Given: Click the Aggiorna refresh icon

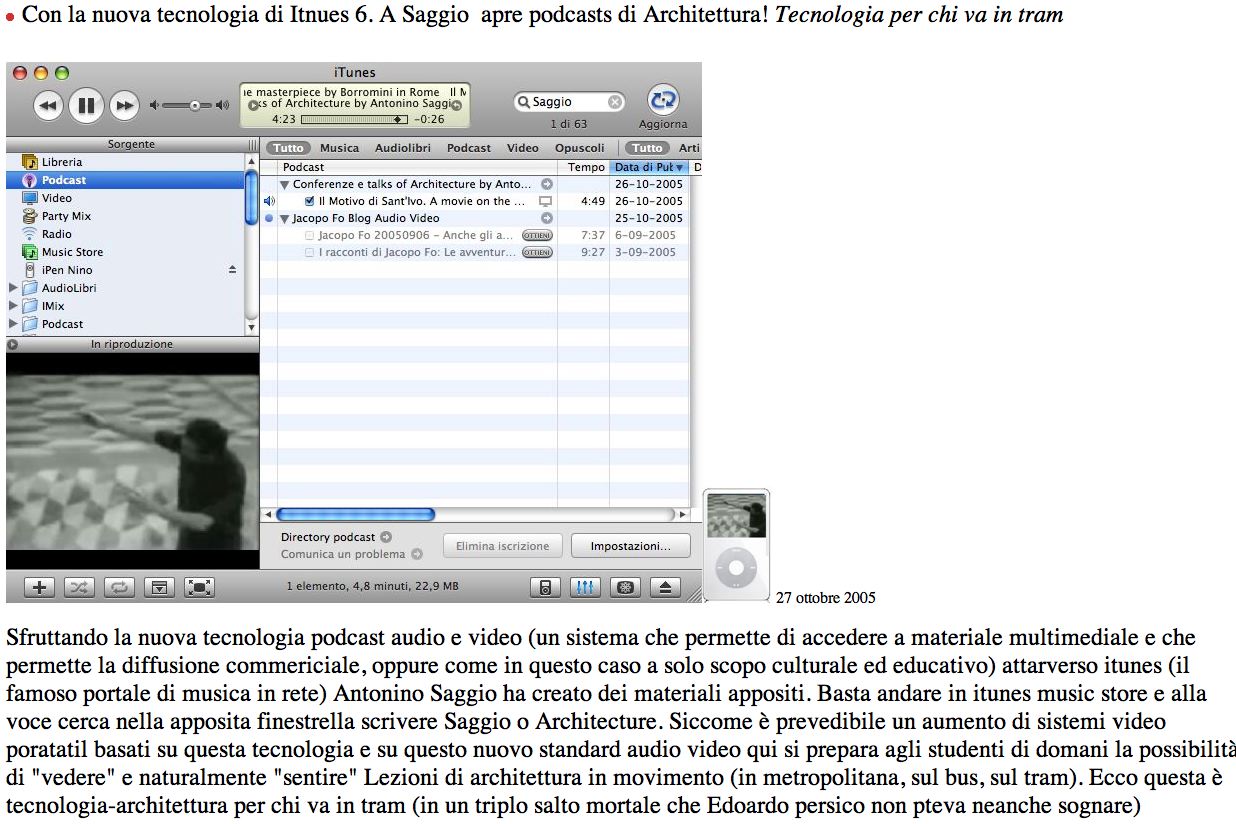Looking at the screenshot, I should 662,100.
